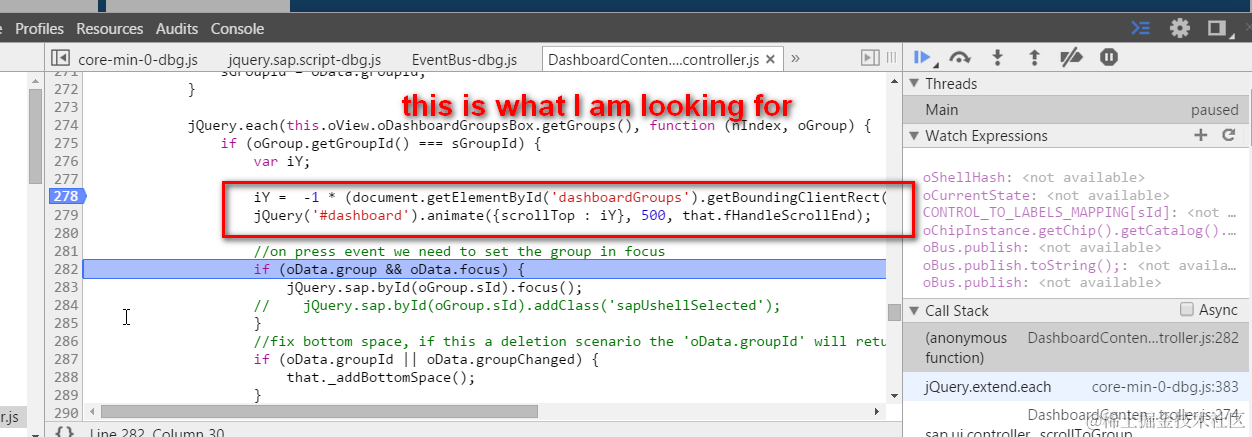The image size is (1252, 437).
Task: Click the horizontal scrollbar's left arrow
Action: [x=92, y=411]
